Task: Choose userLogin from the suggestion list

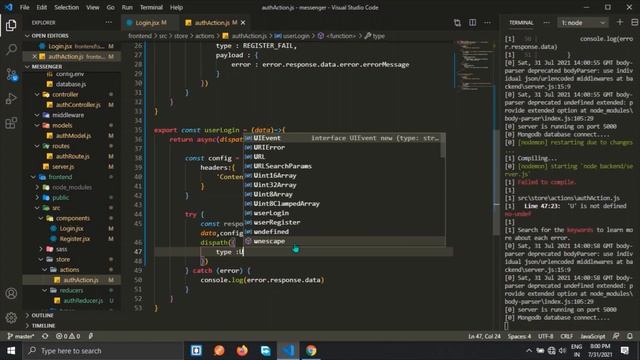Action: 344,213
